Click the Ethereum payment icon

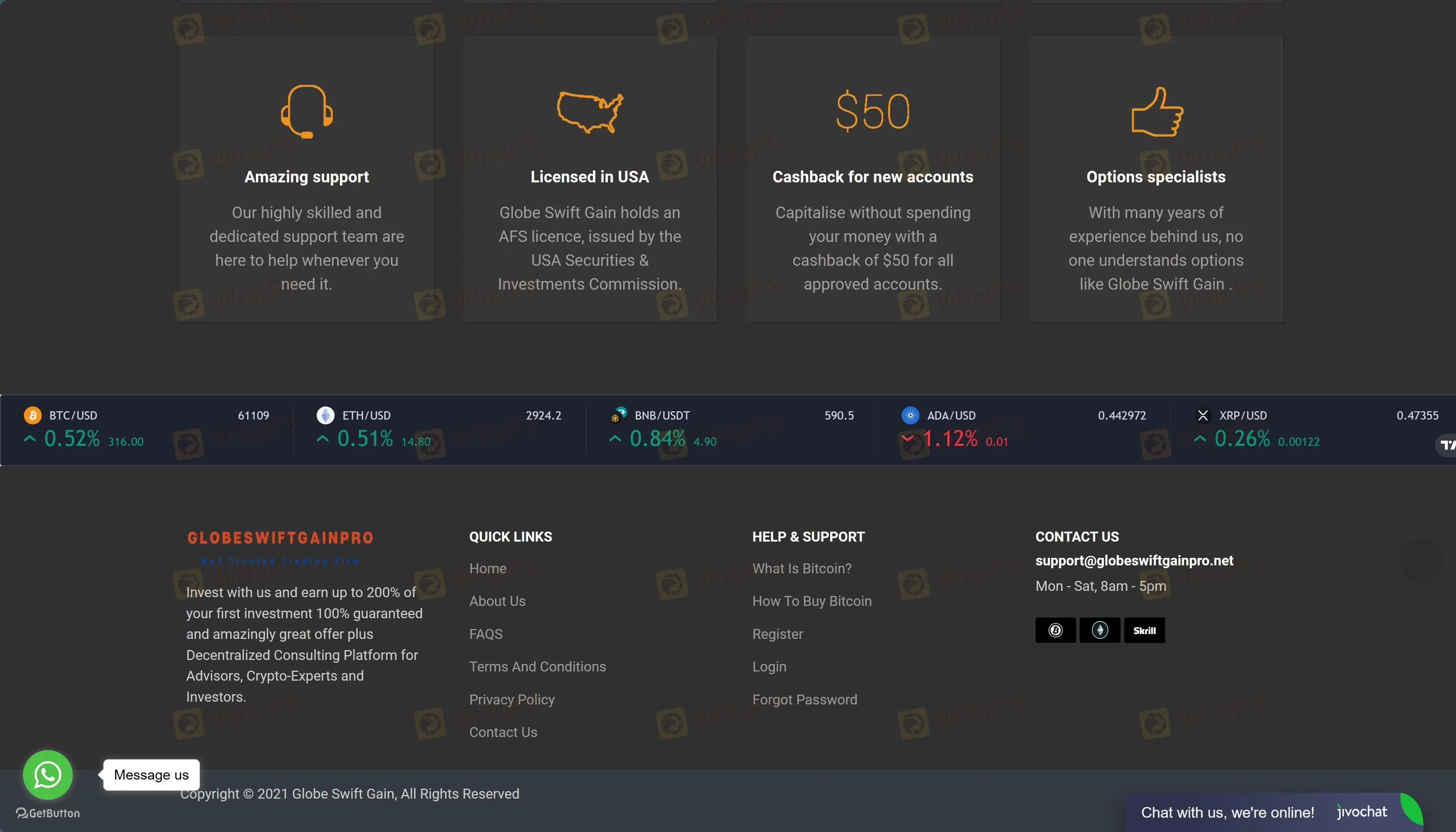point(1100,630)
